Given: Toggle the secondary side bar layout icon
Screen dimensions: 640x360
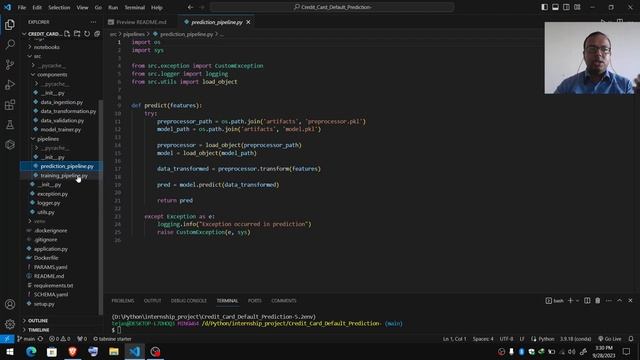Looking at the screenshot, I should point(566,7).
